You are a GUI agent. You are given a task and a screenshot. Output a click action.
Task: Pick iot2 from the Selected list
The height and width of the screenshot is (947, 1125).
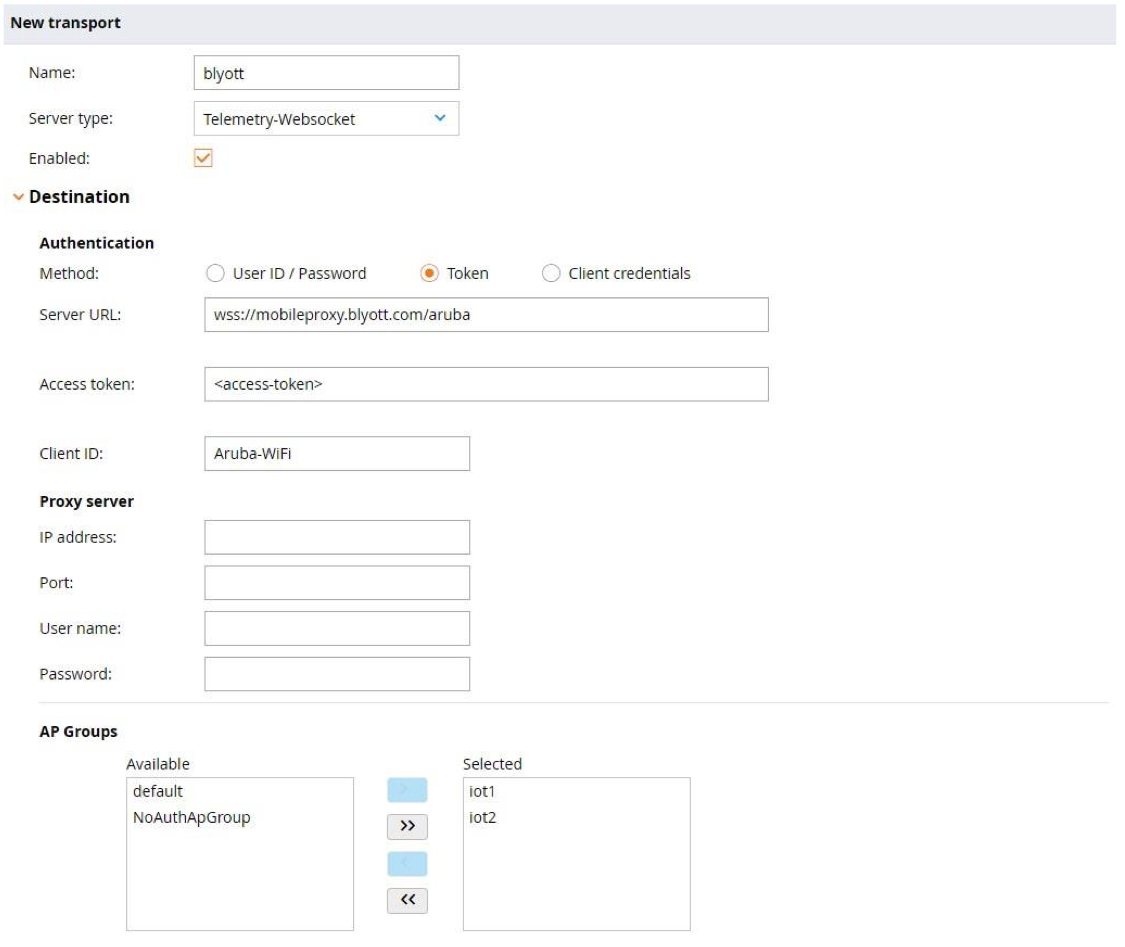(483, 818)
